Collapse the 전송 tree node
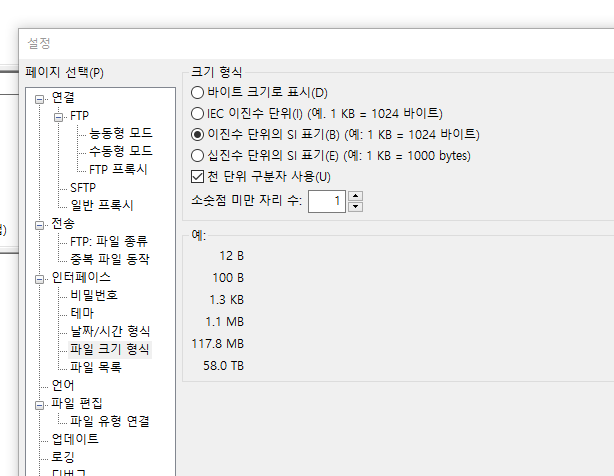 click(x=39, y=225)
